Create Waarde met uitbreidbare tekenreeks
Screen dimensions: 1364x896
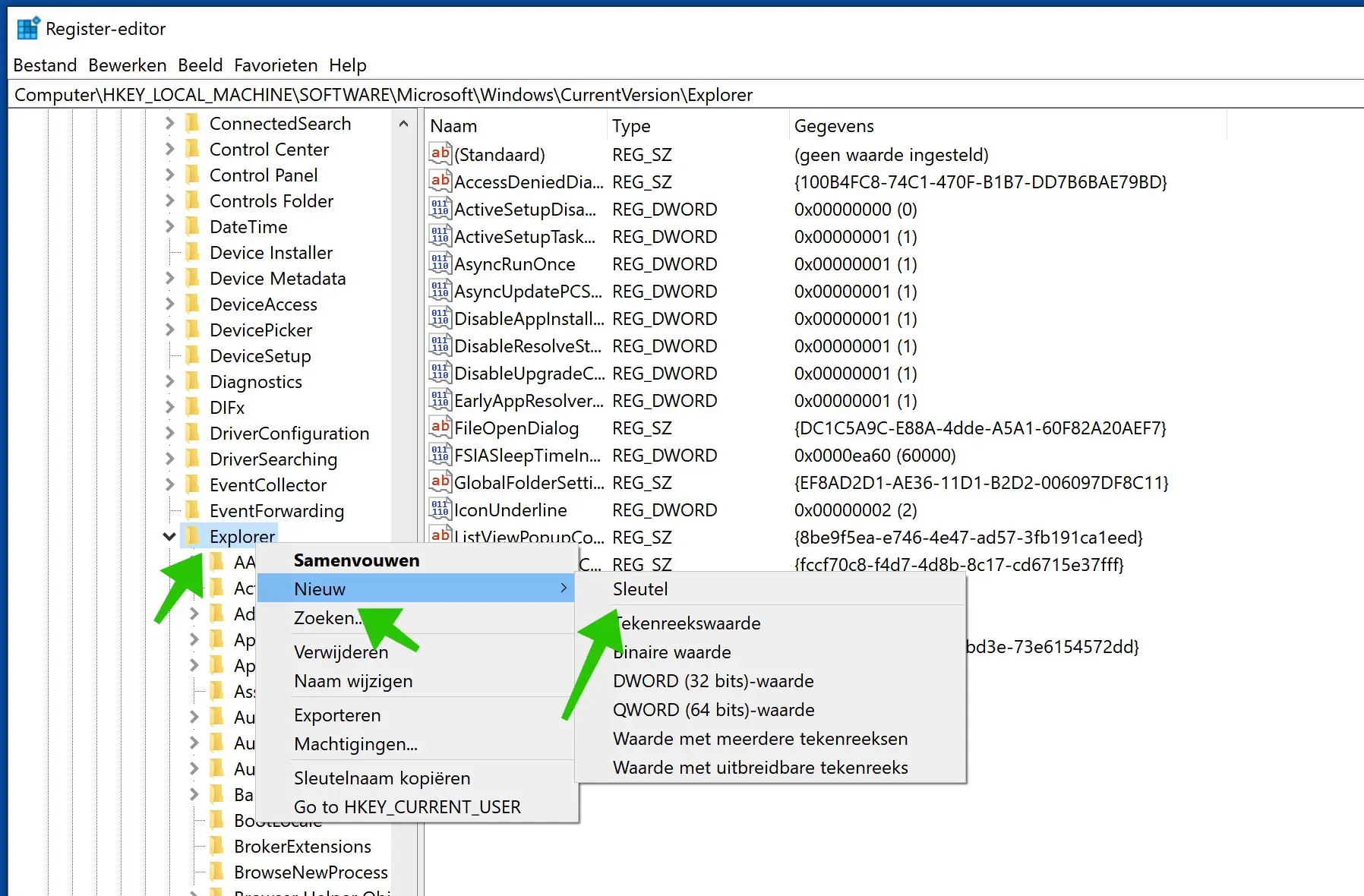(771, 767)
